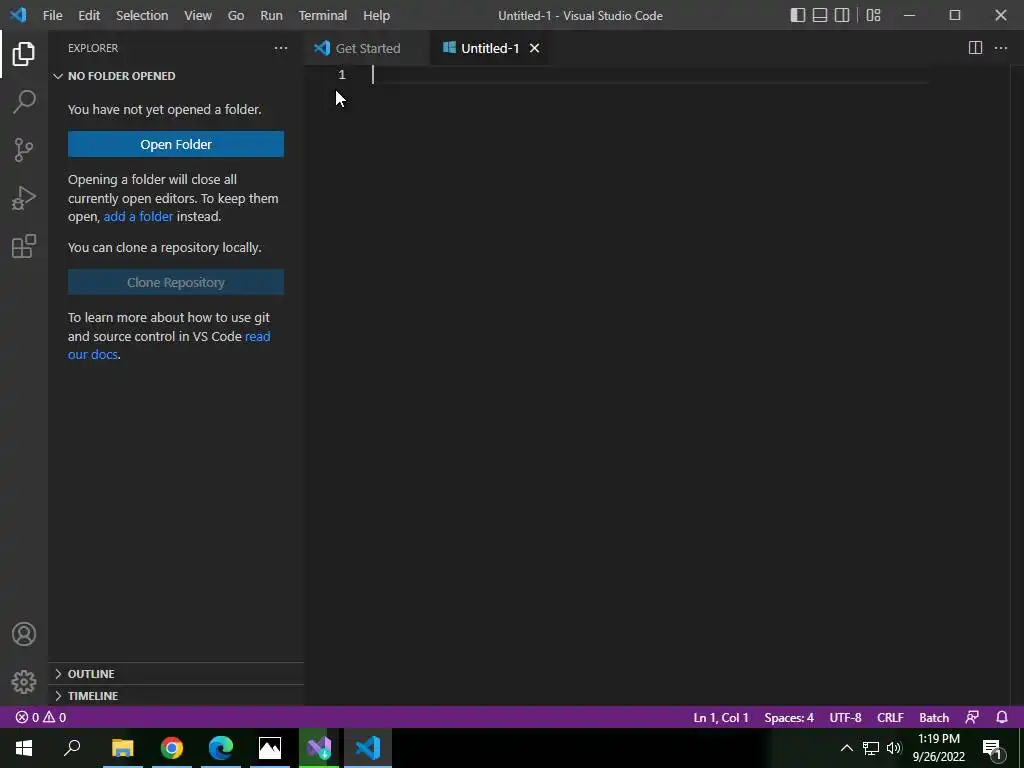Toggle Primary Side Bar layout icon
The width and height of the screenshot is (1024, 768).
coord(797,15)
